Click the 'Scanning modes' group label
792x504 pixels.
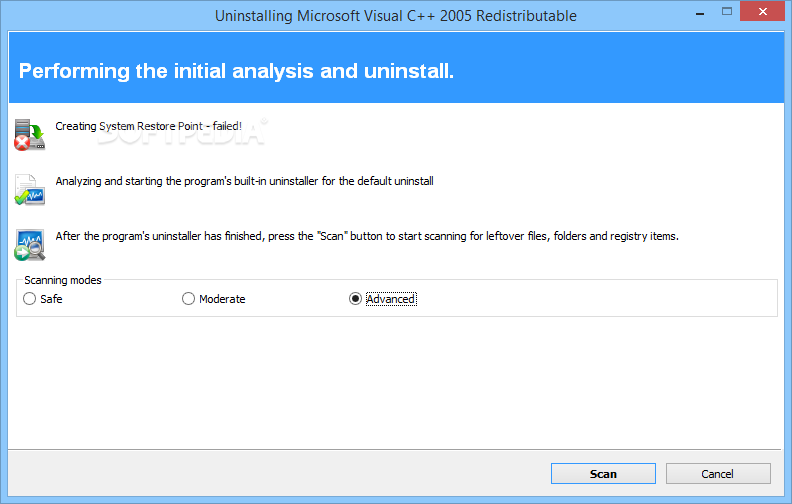[x=63, y=280]
